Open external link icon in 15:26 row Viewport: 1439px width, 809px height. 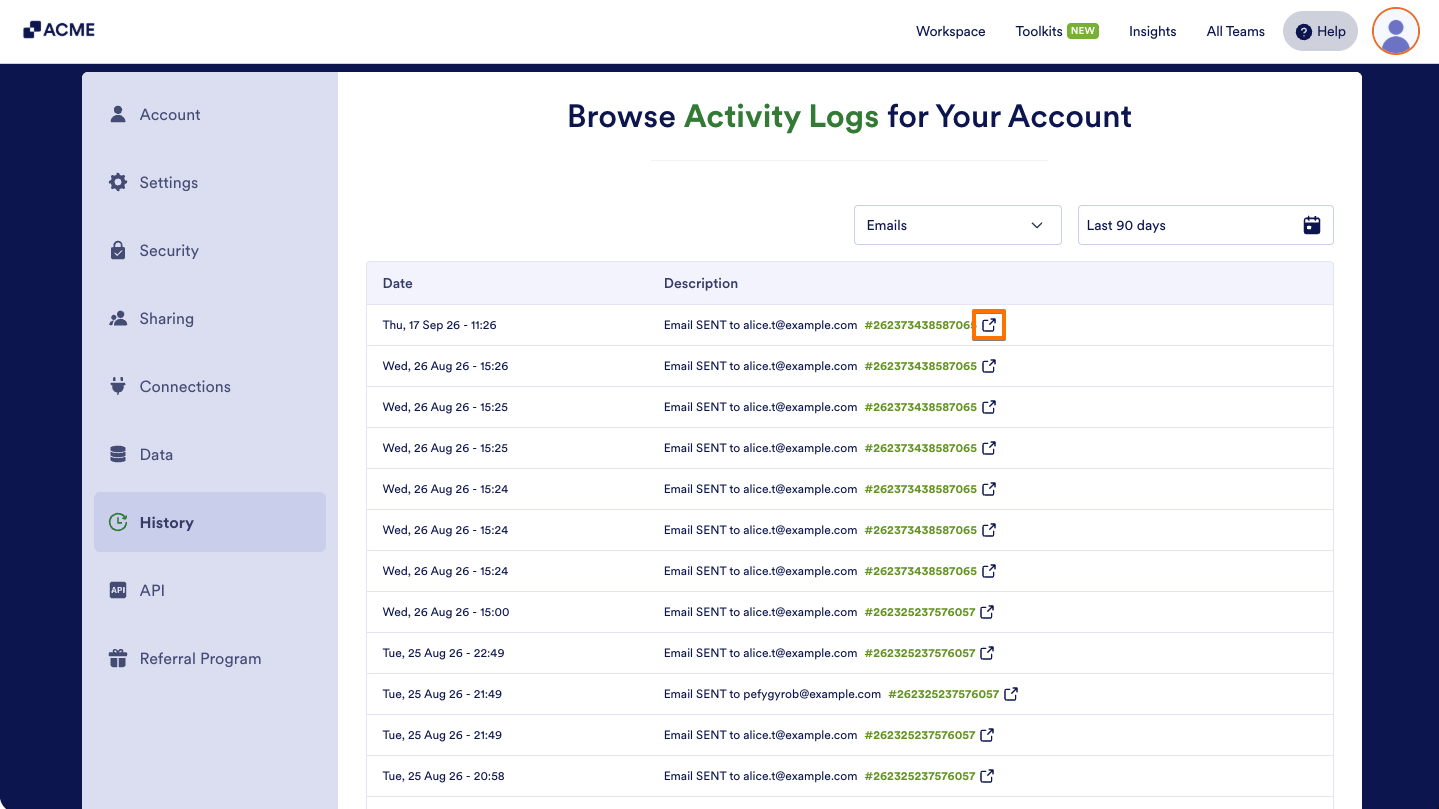tap(989, 366)
